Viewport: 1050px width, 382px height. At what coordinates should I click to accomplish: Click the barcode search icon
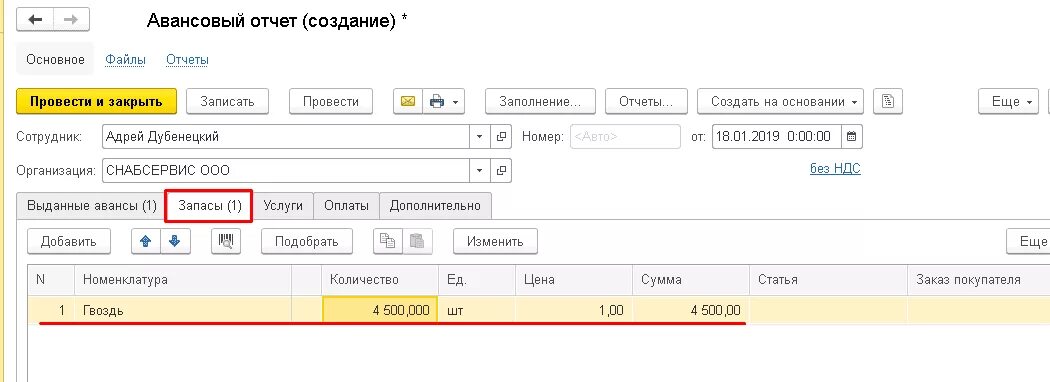coord(226,241)
